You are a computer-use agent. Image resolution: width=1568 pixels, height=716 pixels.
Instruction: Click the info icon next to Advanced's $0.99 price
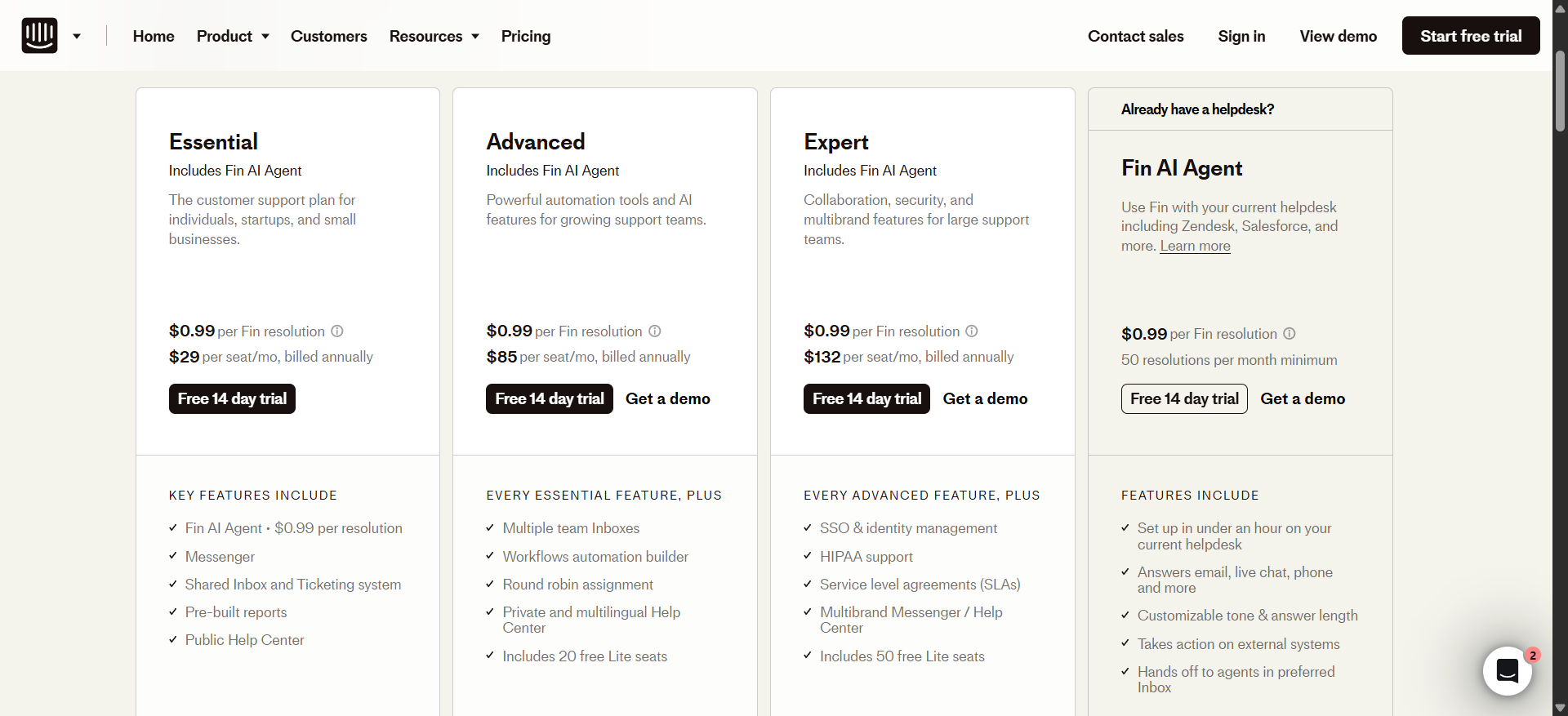(654, 331)
